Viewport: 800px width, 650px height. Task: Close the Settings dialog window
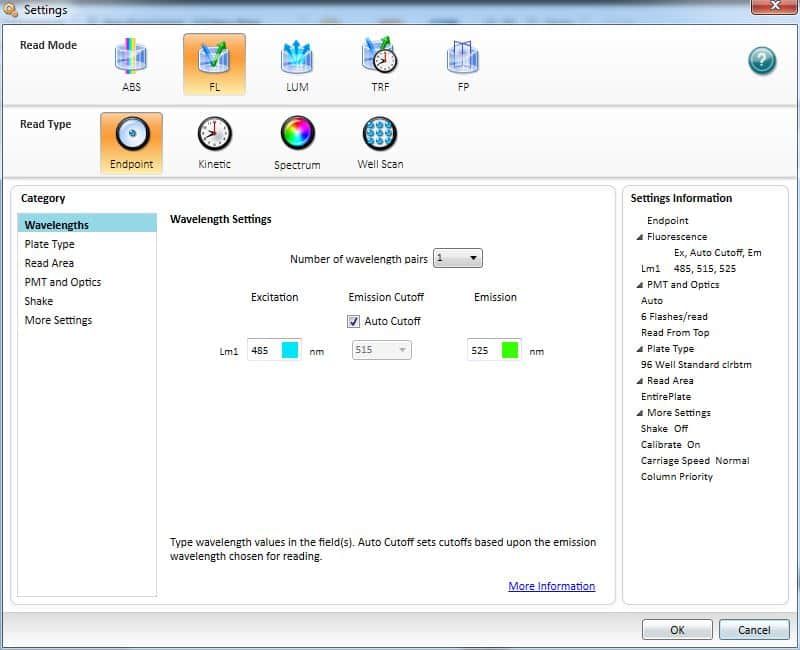point(774,6)
